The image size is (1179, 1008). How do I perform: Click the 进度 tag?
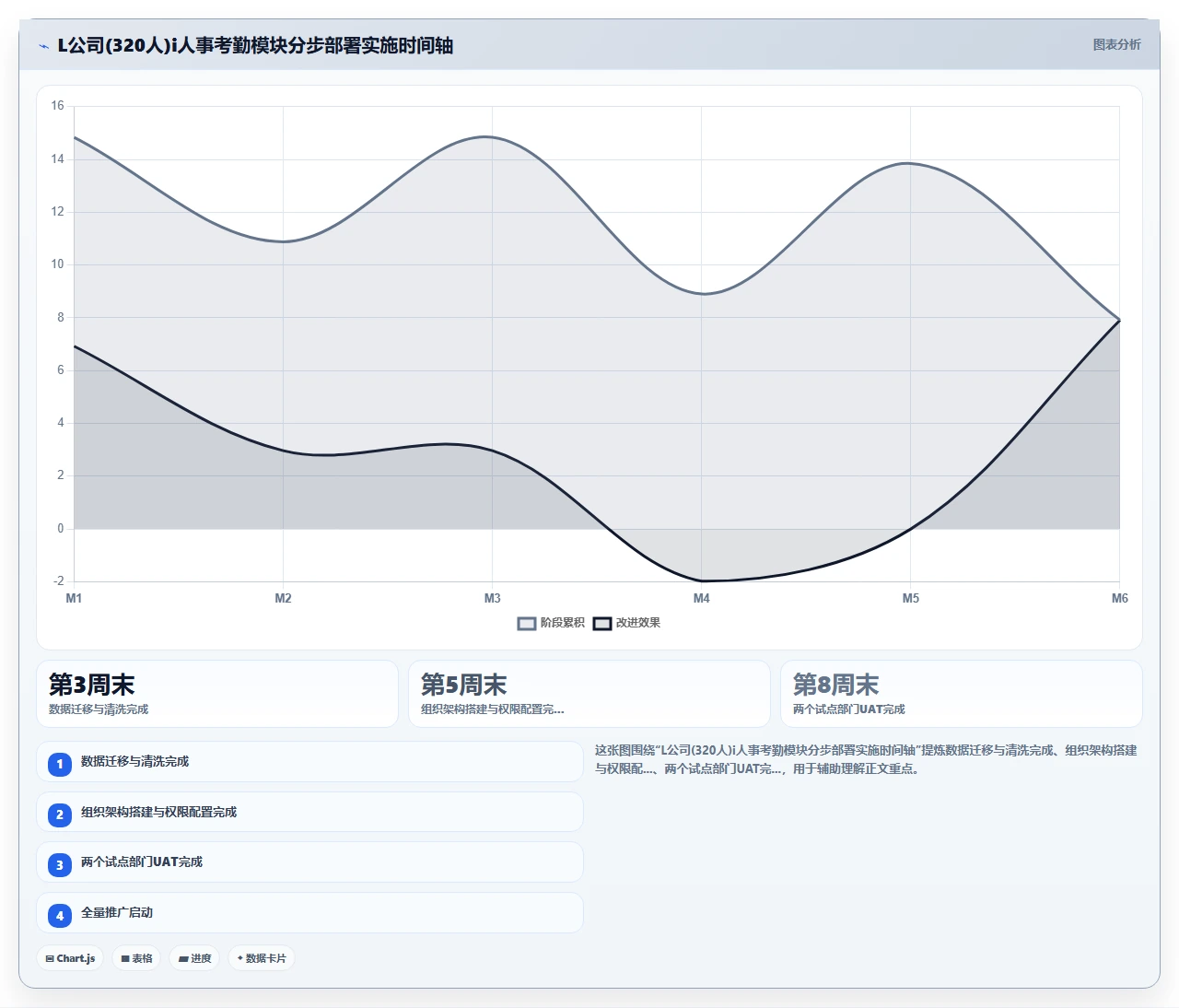point(194,958)
